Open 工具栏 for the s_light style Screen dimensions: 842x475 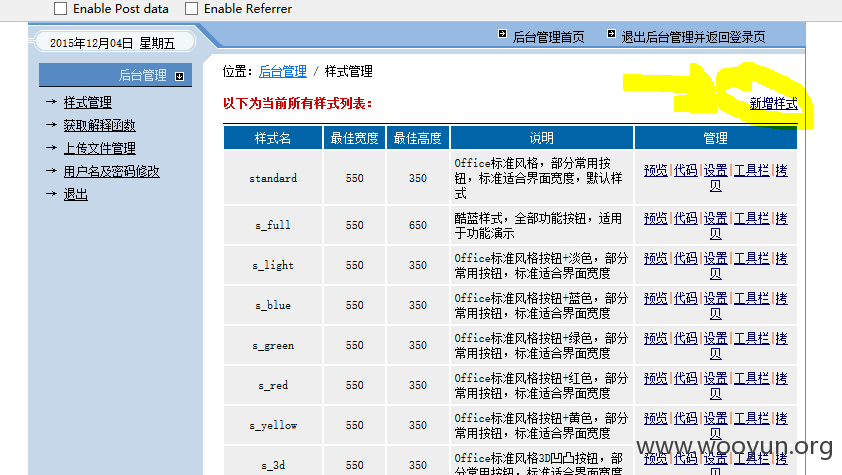751,258
